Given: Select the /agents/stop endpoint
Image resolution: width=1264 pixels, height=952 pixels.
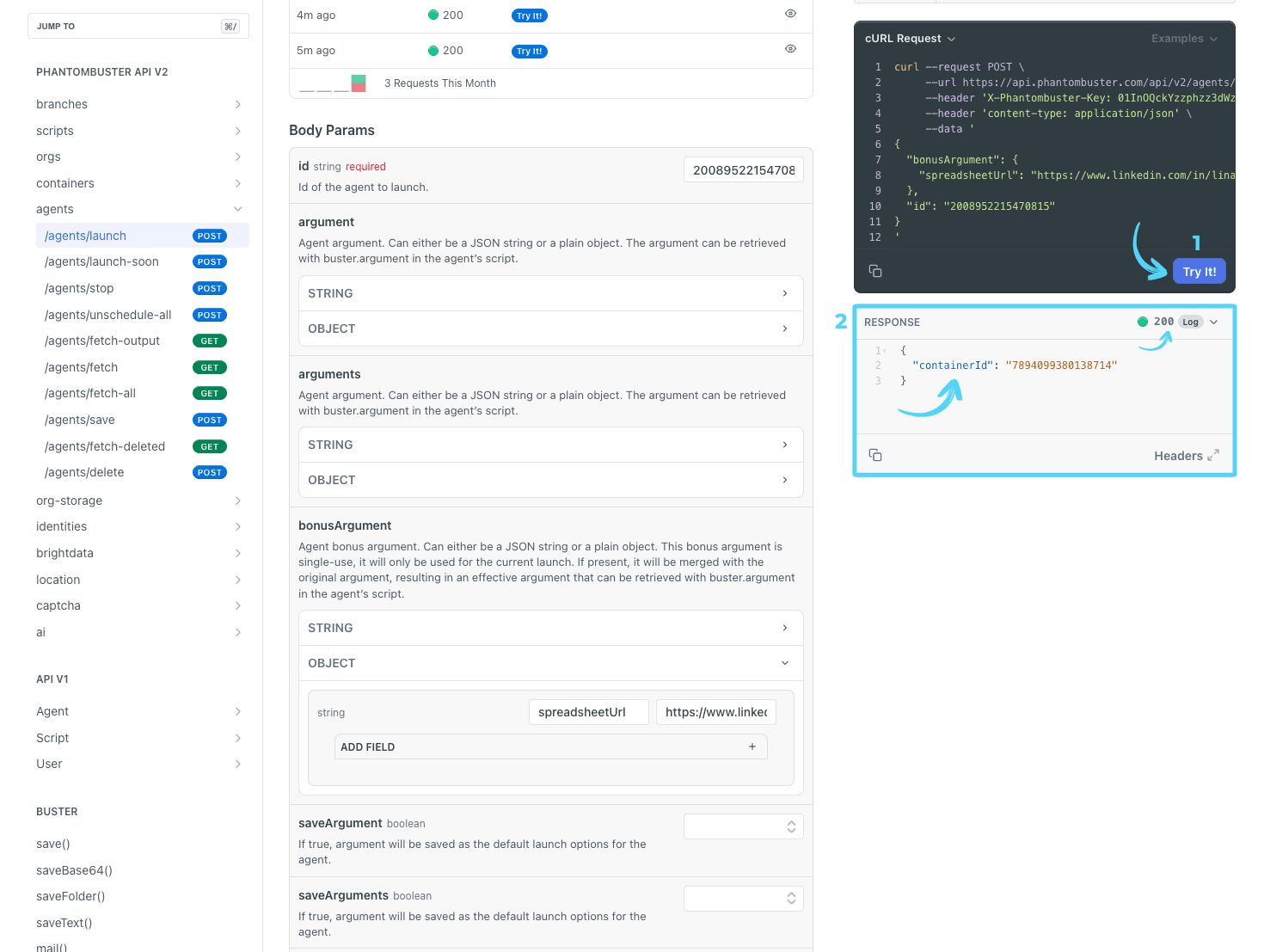Looking at the screenshot, I should click(79, 288).
